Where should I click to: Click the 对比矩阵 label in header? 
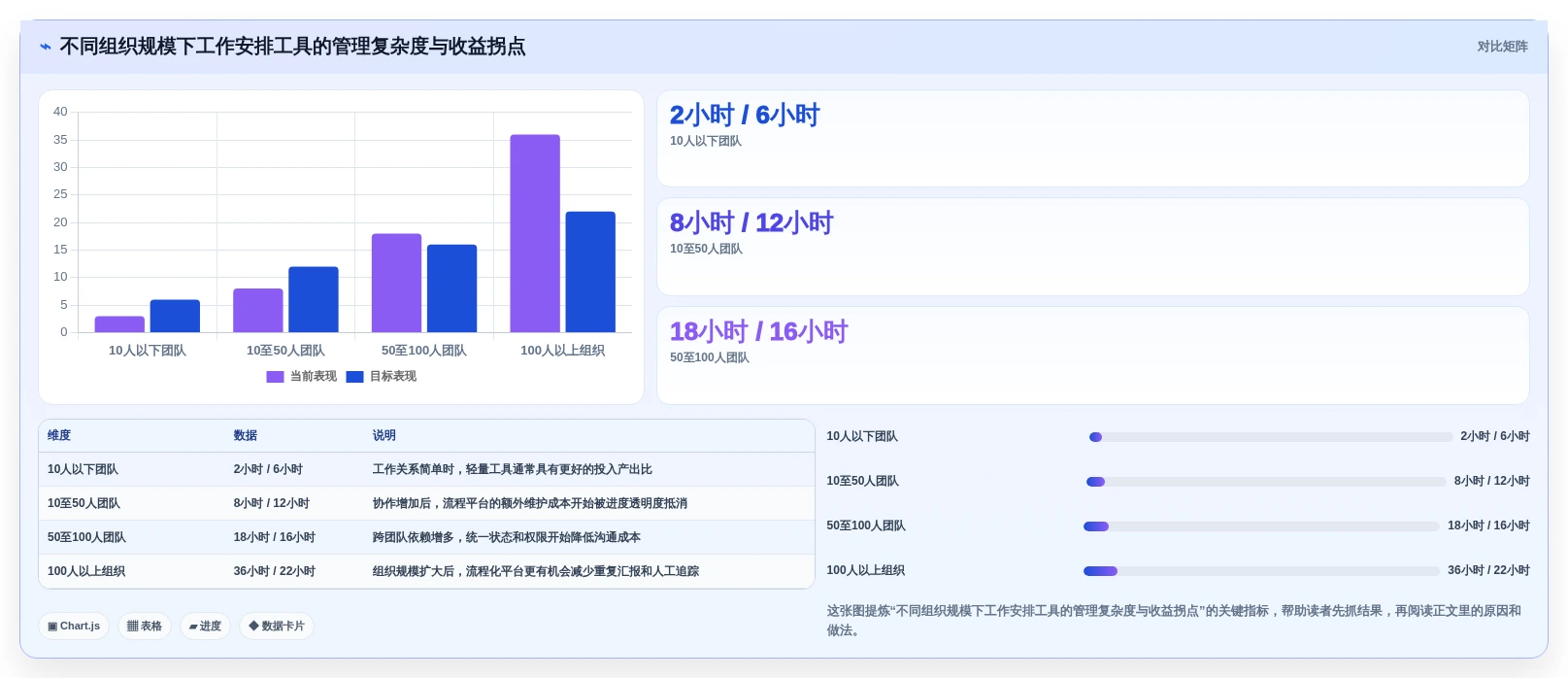click(1502, 47)
